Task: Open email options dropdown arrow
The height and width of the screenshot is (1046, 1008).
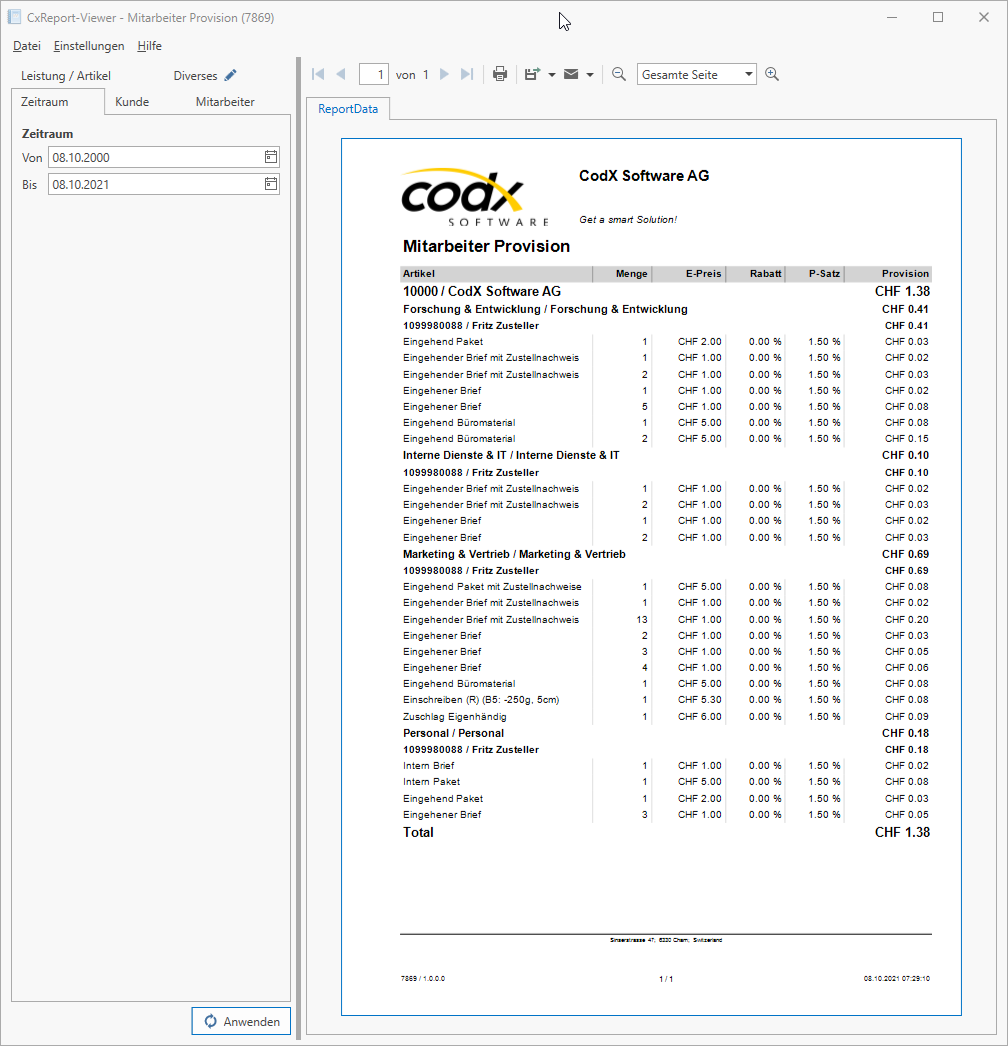Action: (x=590, y=75)
